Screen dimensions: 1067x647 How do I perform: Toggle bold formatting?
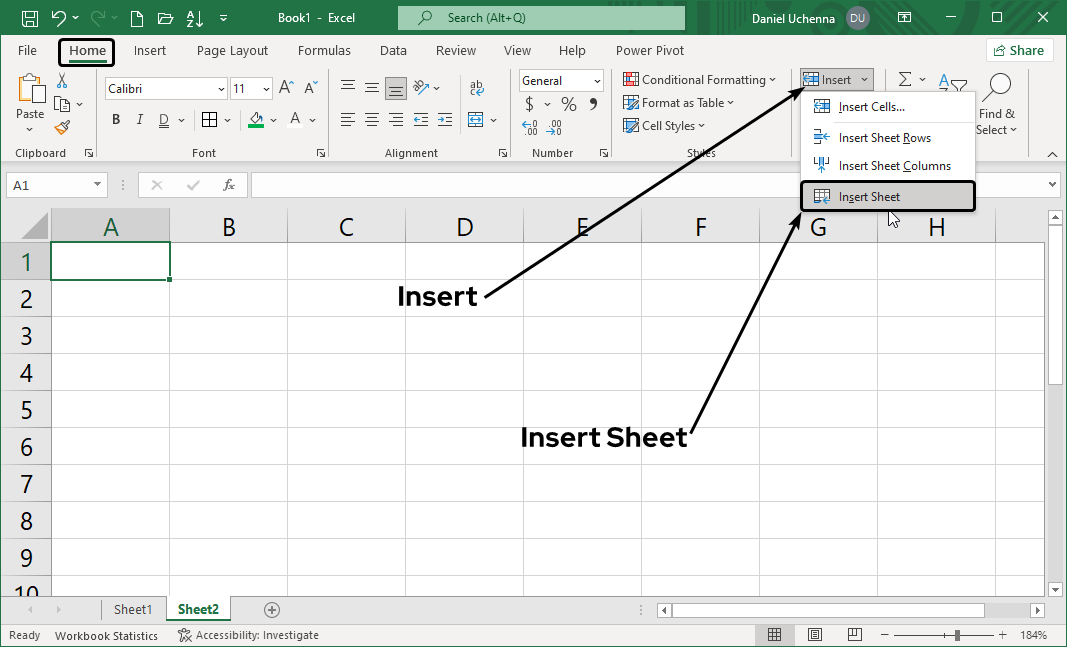click(x=116, y=119)
